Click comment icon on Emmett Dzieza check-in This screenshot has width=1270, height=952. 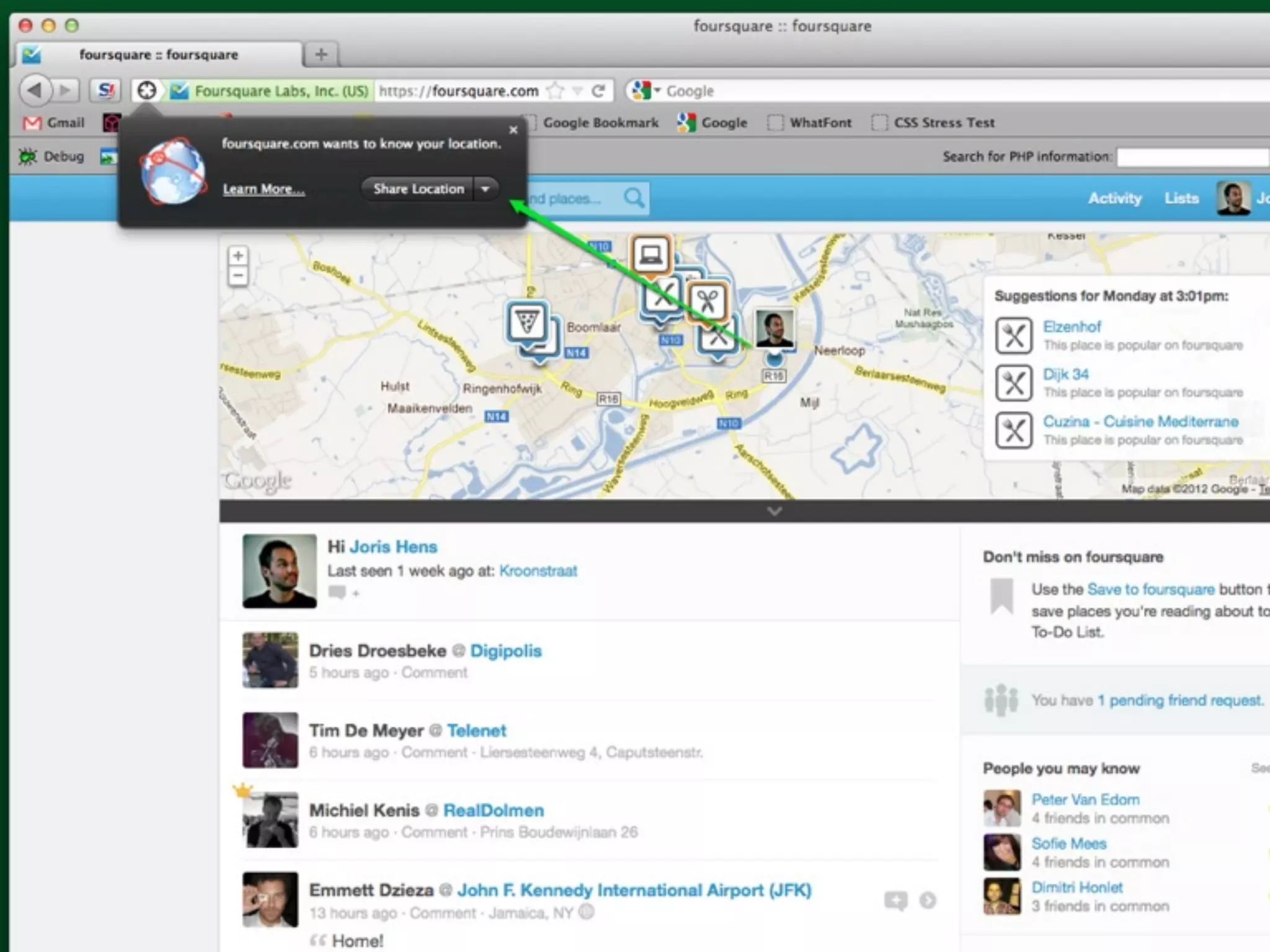coord(895,900)
